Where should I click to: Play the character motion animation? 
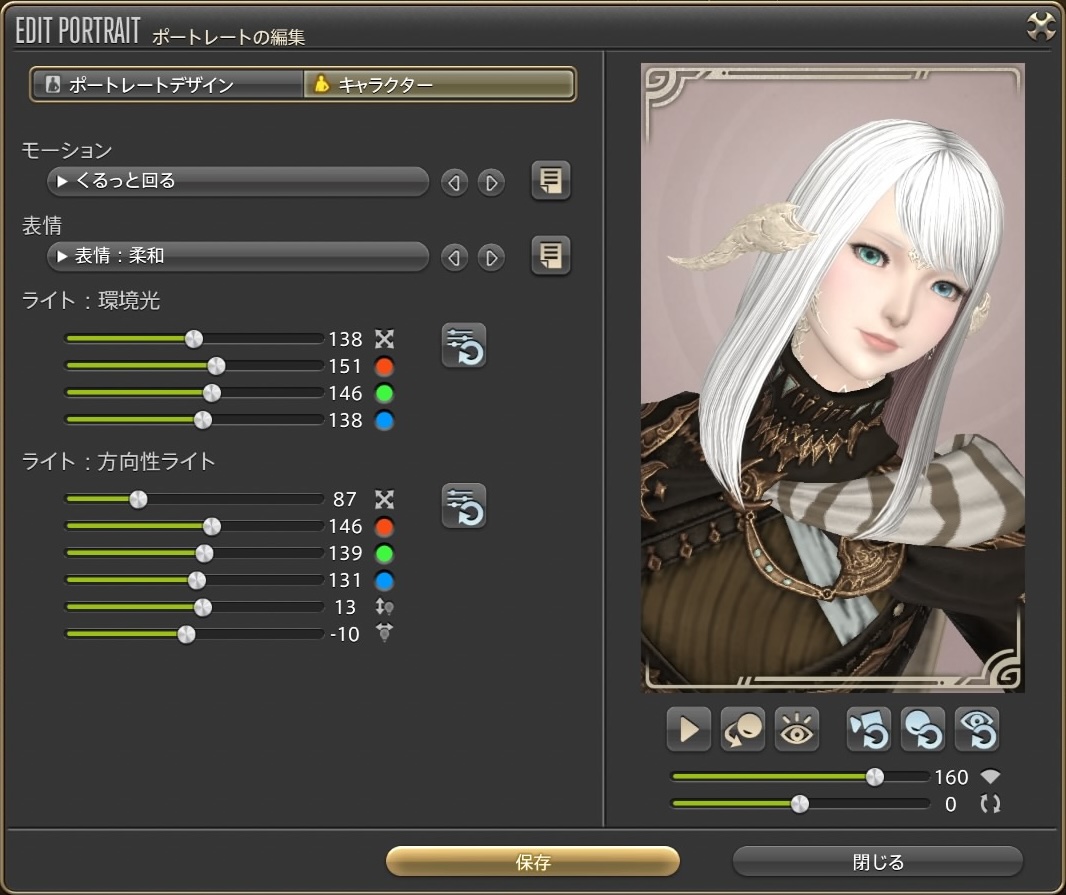tap(688, 730)
